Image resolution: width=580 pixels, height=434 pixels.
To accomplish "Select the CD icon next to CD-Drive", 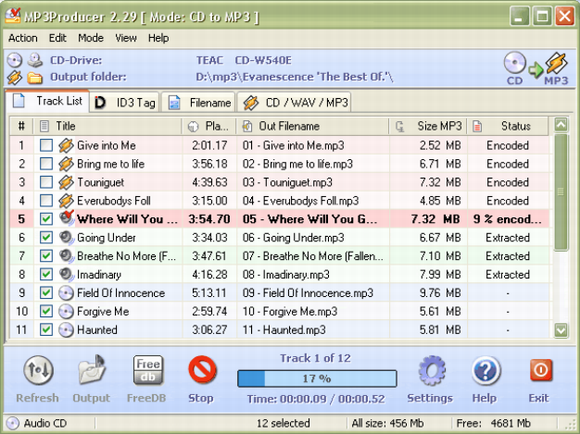I will [14, 60].
